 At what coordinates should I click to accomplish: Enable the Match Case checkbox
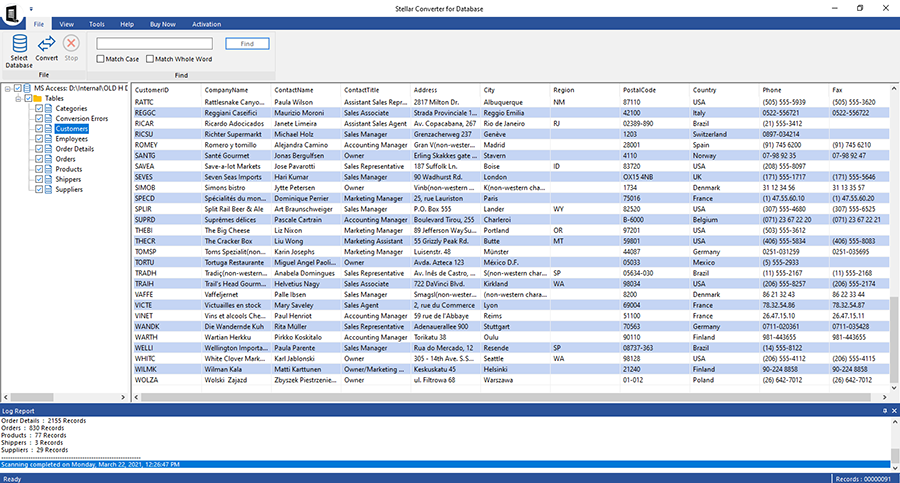(x=100, y=59)
